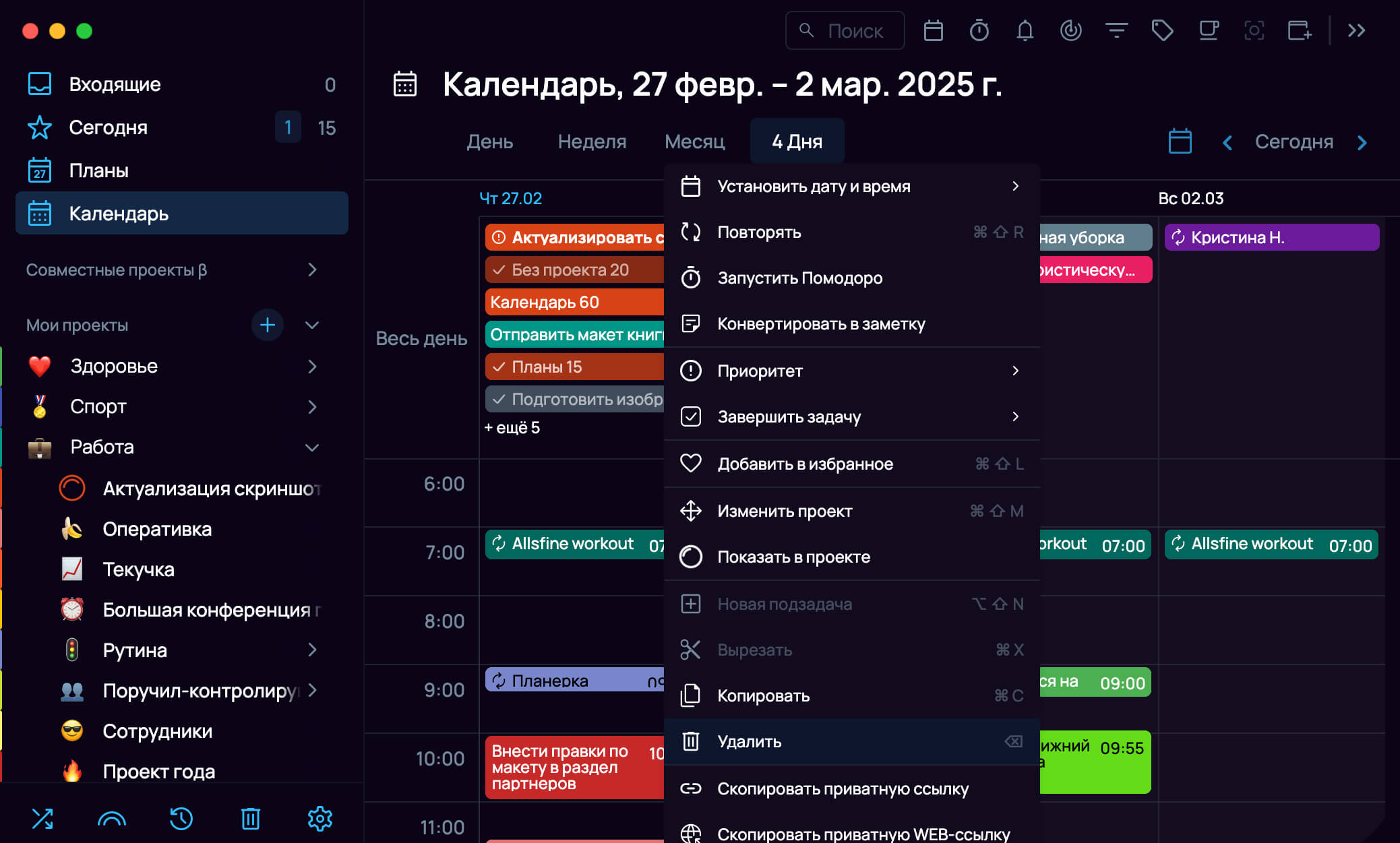
Task: Click the scissors icon in context menu
Action: pos(690,650)
